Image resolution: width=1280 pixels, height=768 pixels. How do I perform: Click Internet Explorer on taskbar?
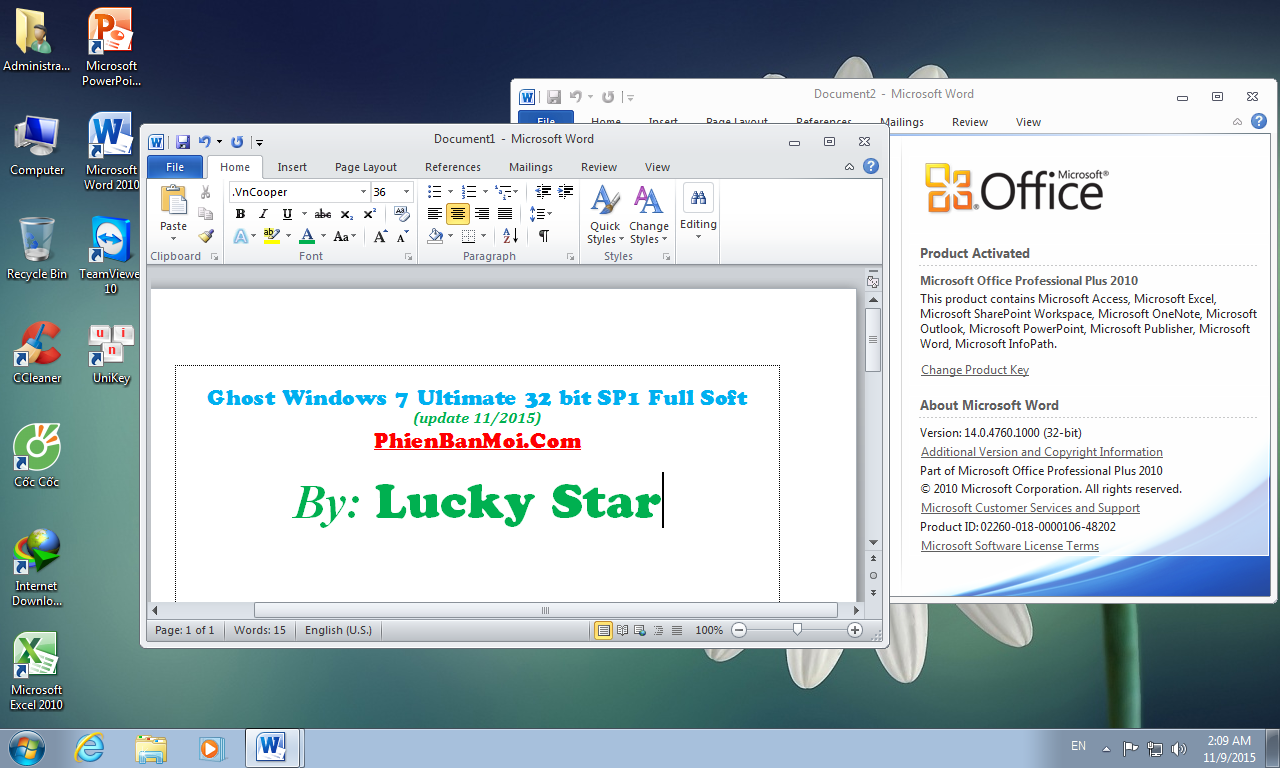click(90, 747)
